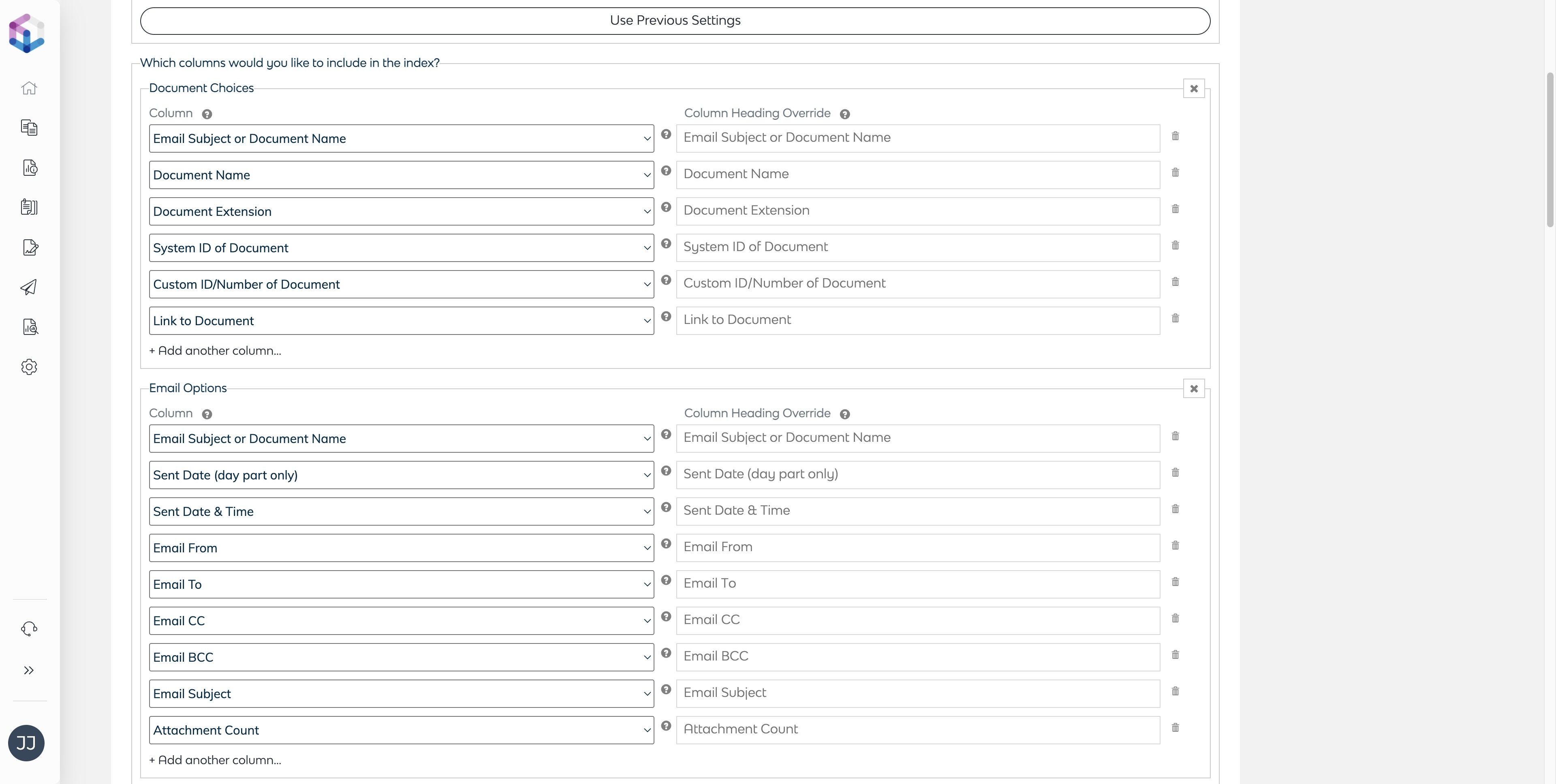Viewport: 1556px width, 784px height.
Task: Delete the Link to Document column row
Action: pos(1175,318)
